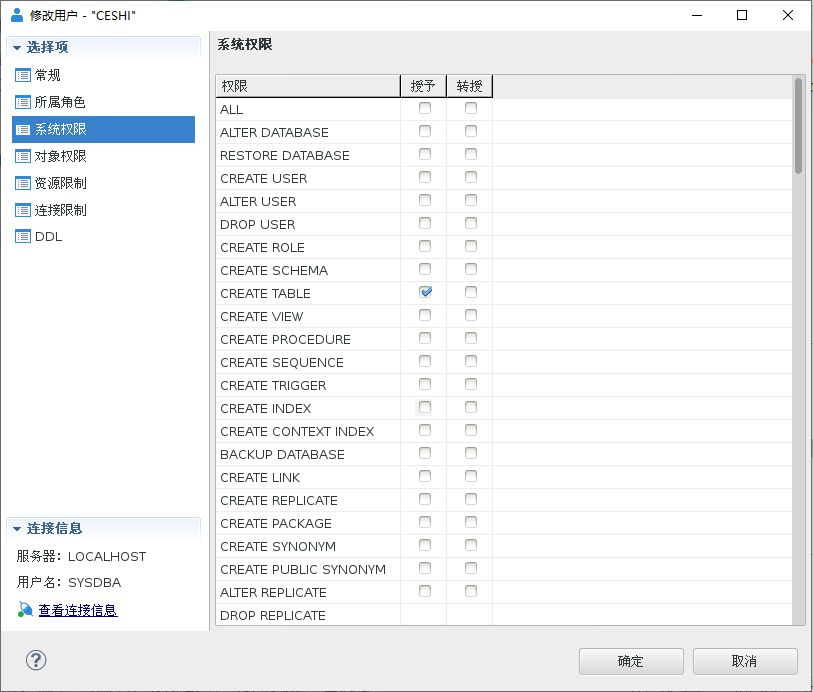The width and height of the screenshot is (813, 692).
Task: Uncheck the 授予 checkbox for CREATE TABLE
Action: [425, 292]
